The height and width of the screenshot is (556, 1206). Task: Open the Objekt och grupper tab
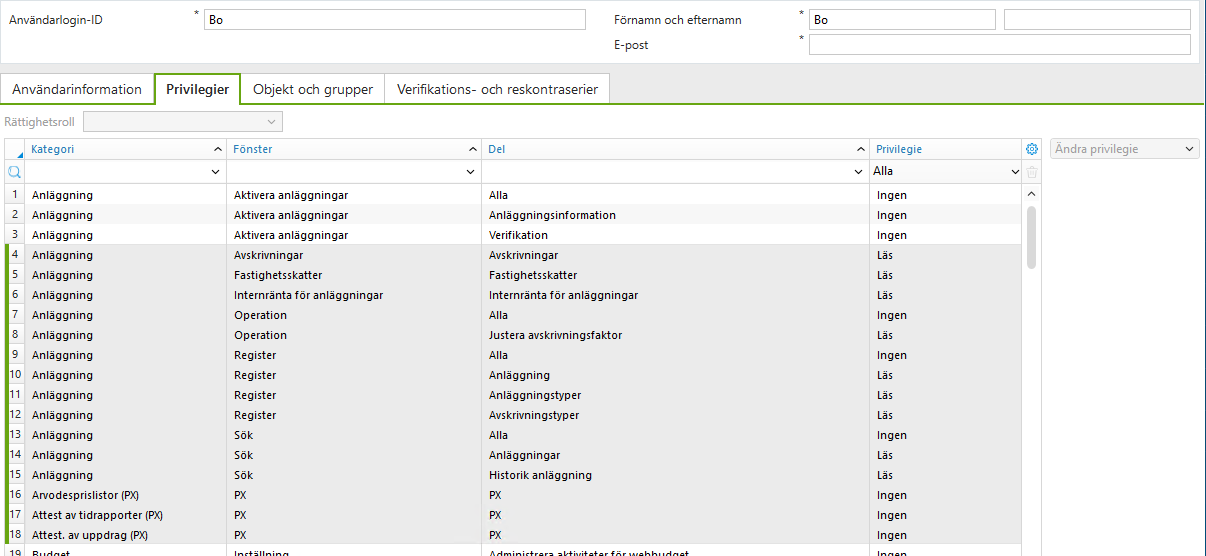[313, 89]
